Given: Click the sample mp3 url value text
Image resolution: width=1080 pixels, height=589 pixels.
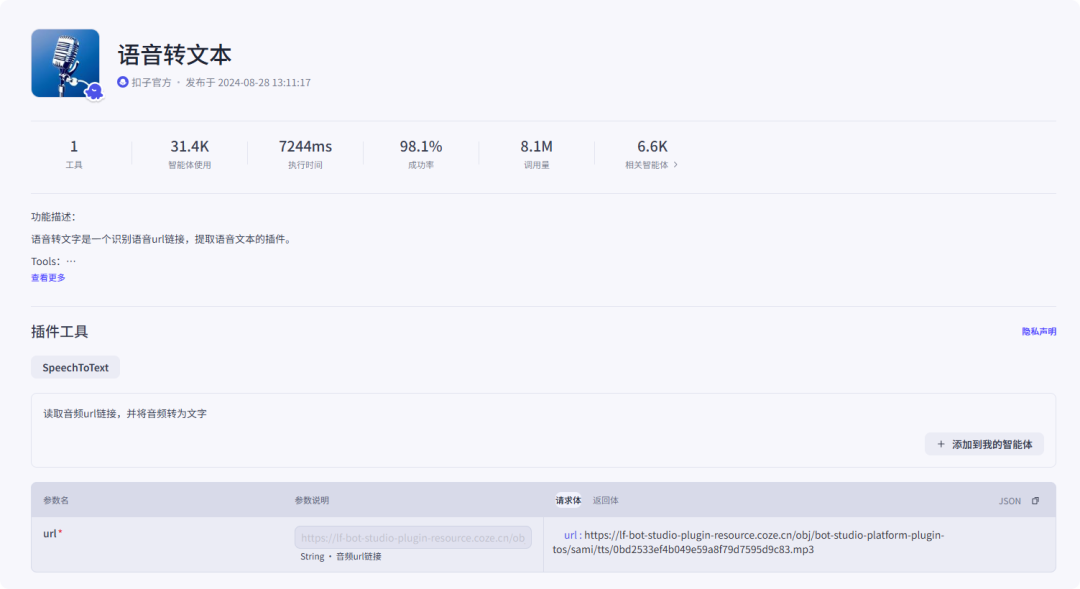Looking at the screenshot, I should pyautogui.click(x=748, y=542).
